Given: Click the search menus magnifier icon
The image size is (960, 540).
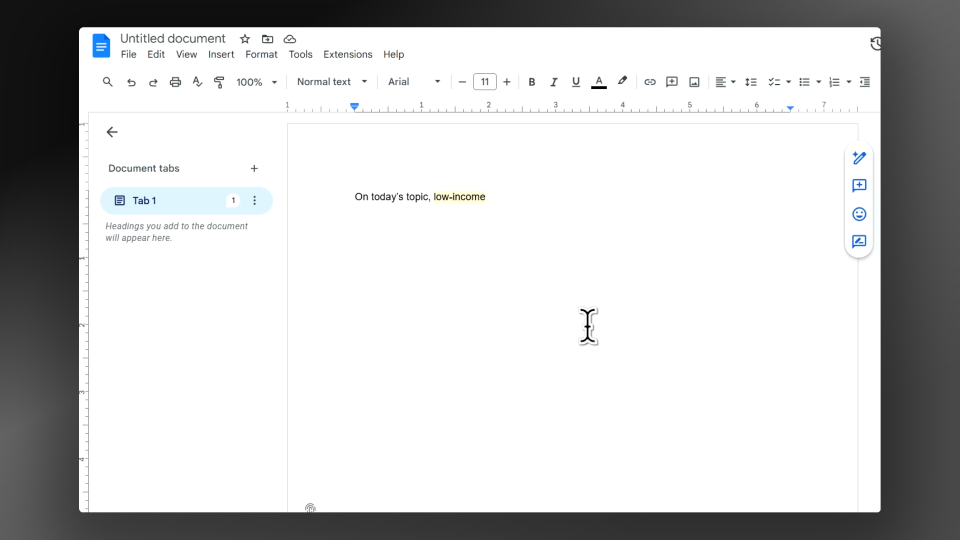Looking at the screenshot, I should pyautogui.click(x=108, y=82).
